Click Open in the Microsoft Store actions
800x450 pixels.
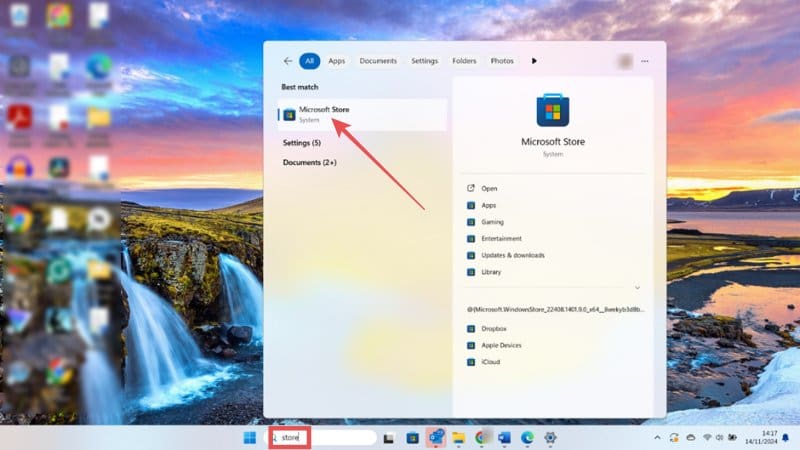coord(489,188)
